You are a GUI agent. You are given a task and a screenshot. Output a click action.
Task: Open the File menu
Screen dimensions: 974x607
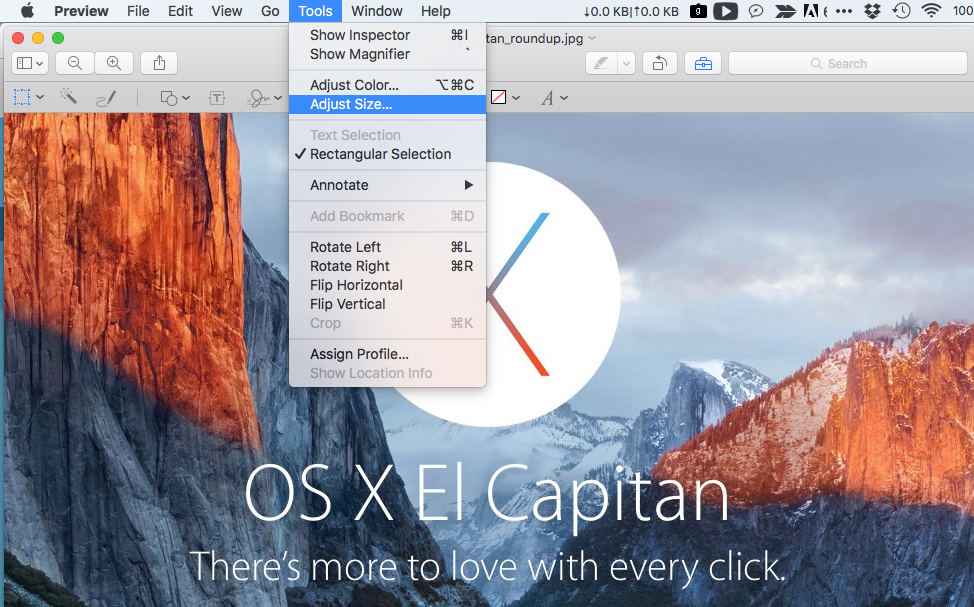[x=138, y=11]
